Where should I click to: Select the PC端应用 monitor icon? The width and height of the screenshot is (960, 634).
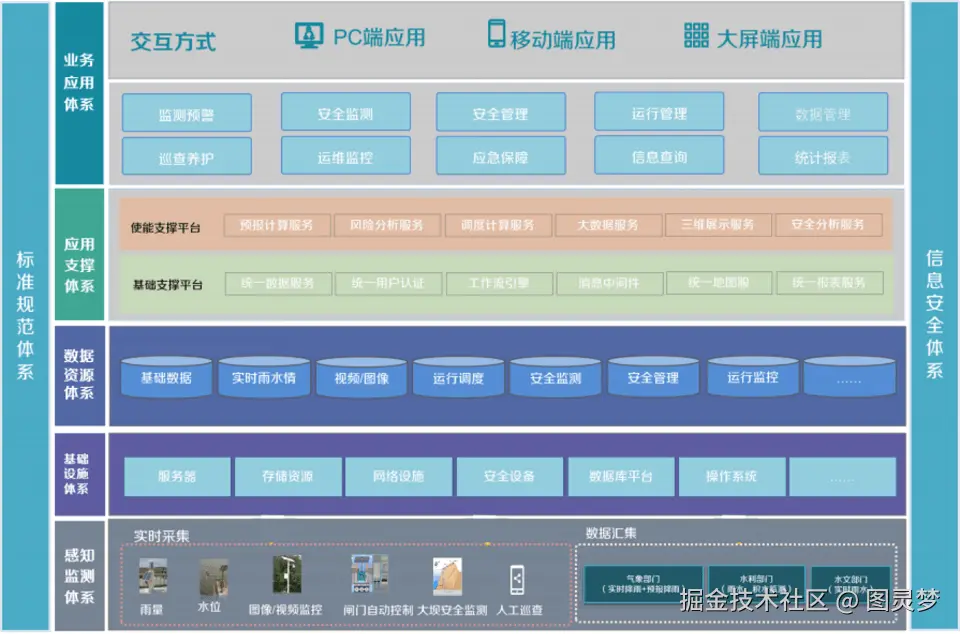click(x=307, y=33)
